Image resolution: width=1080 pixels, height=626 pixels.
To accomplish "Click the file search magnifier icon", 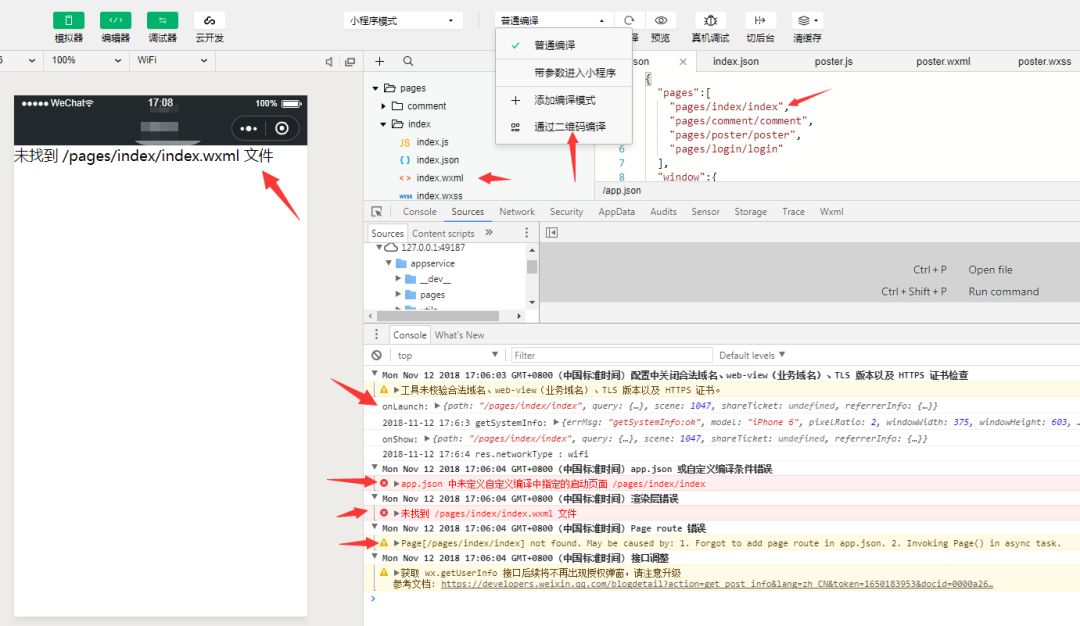I will click(x=408, y=61).
